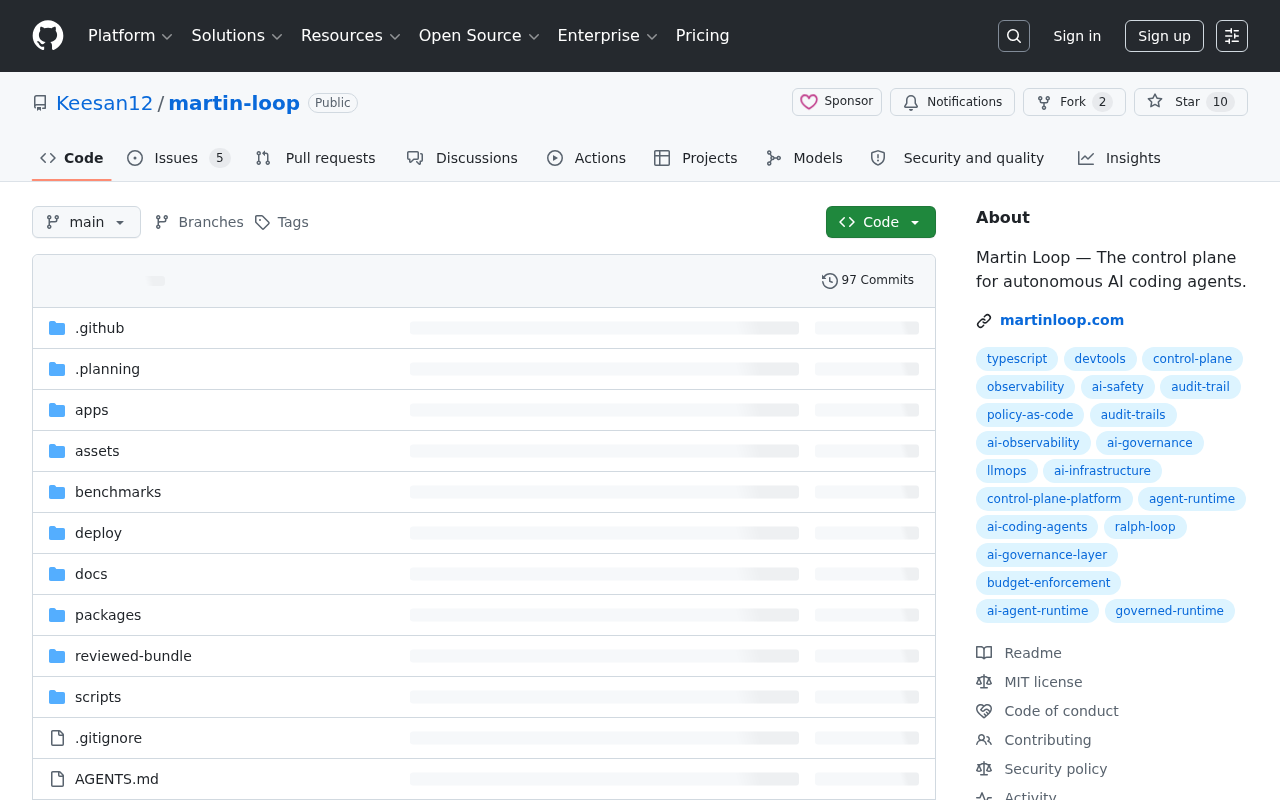Click the fork count 2
This screenshot has height=800, width=1280.
(1102, 102)
